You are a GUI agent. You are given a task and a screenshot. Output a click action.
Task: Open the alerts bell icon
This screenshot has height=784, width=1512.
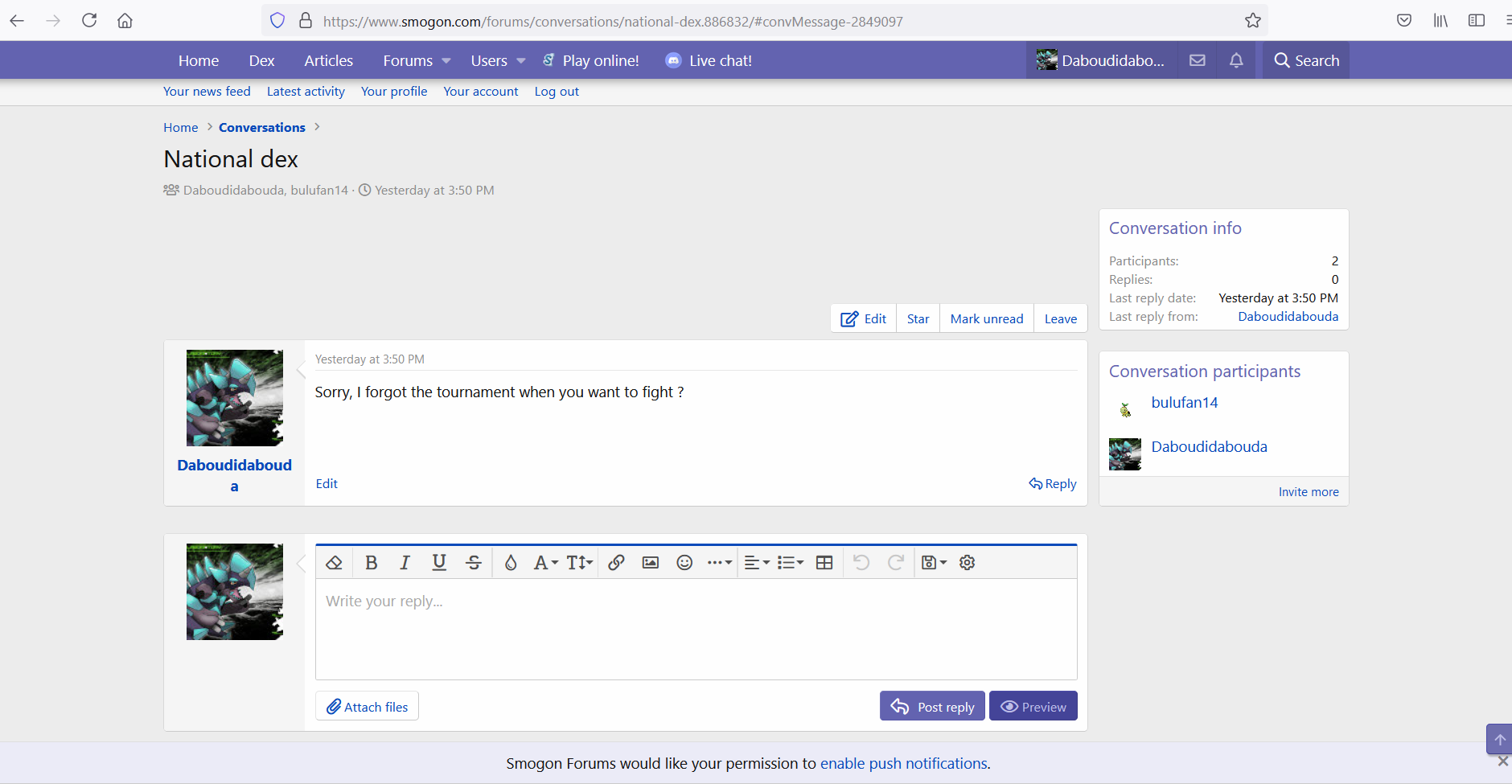(x=1236, y=60)
